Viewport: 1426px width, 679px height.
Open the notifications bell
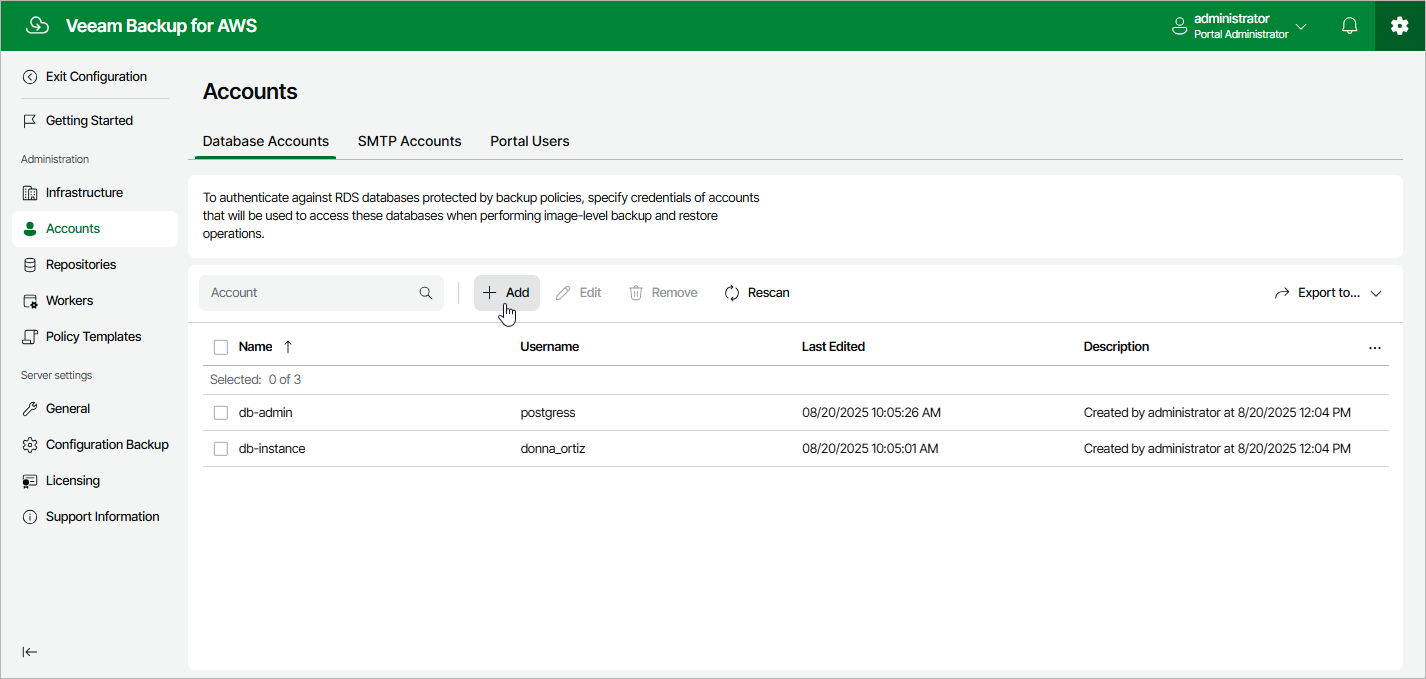coord(1350,26)
